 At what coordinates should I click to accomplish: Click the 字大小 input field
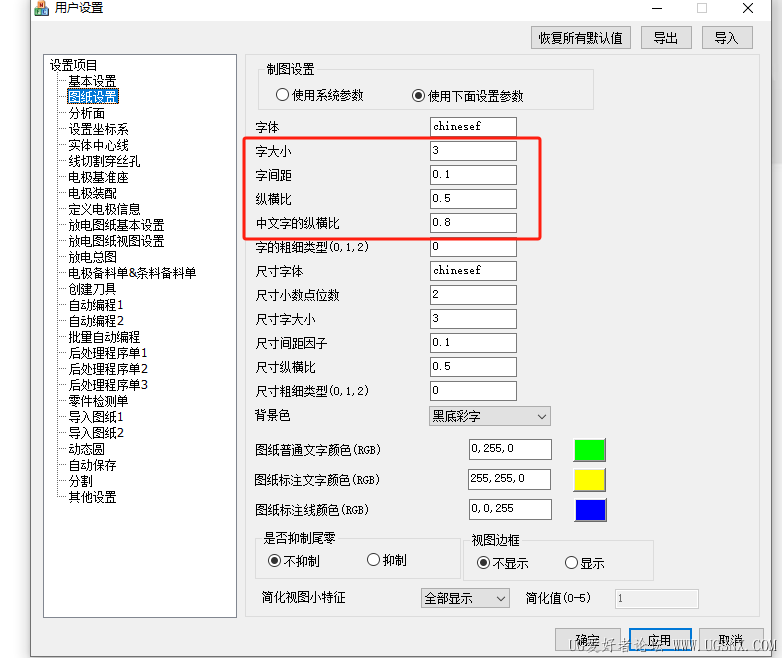tap(473, 150)
